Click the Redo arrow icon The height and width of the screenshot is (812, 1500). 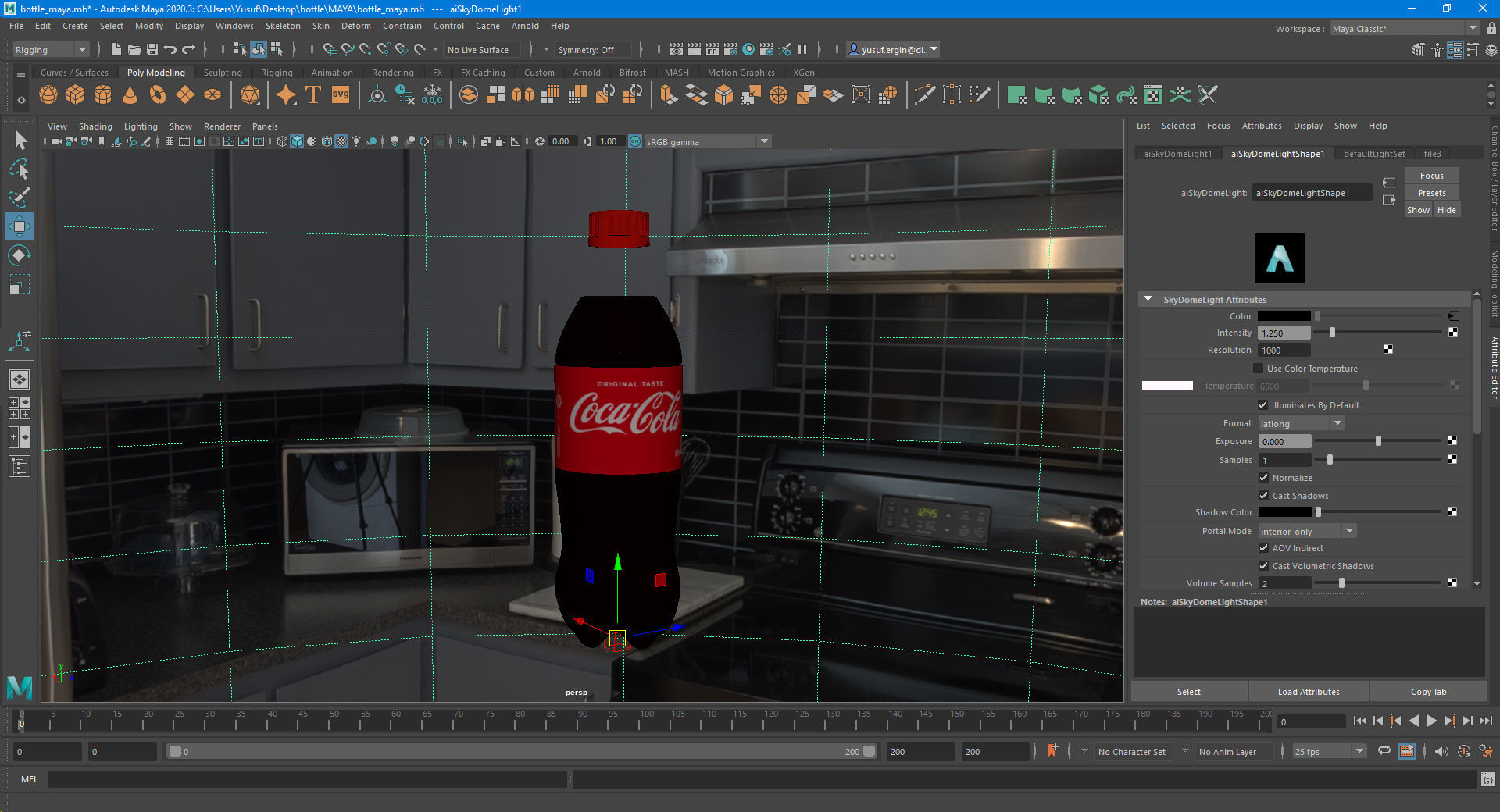[188, 49]
